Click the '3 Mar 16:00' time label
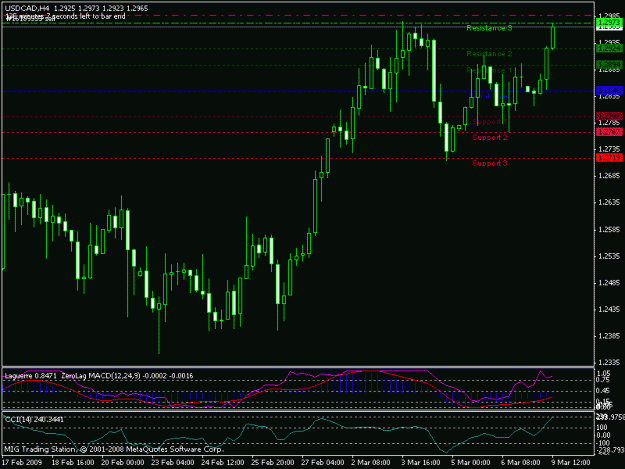The width and height of the screenshot is (625, 469). pos(421,463)
